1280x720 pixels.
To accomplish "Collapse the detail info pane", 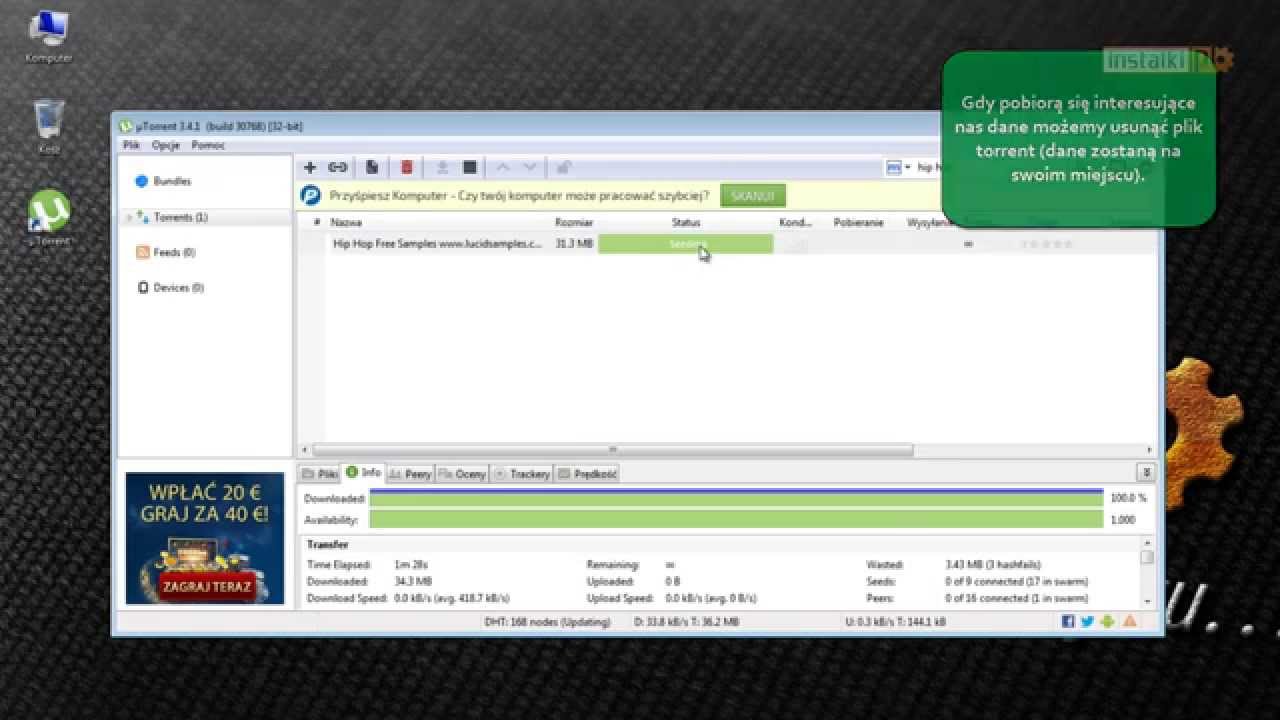I will pos(1146,472).
